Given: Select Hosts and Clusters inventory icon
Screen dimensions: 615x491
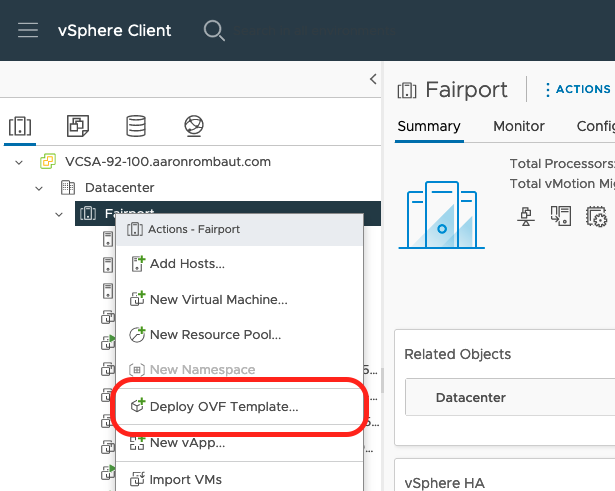Looking at the screenshot, I should coord(20,126).
